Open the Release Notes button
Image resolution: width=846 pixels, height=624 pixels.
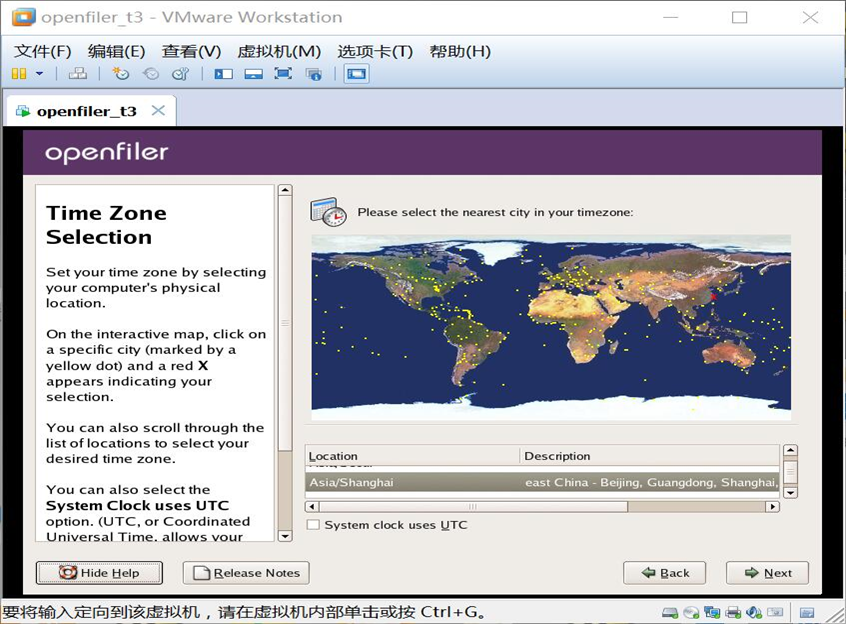[246, 573]
